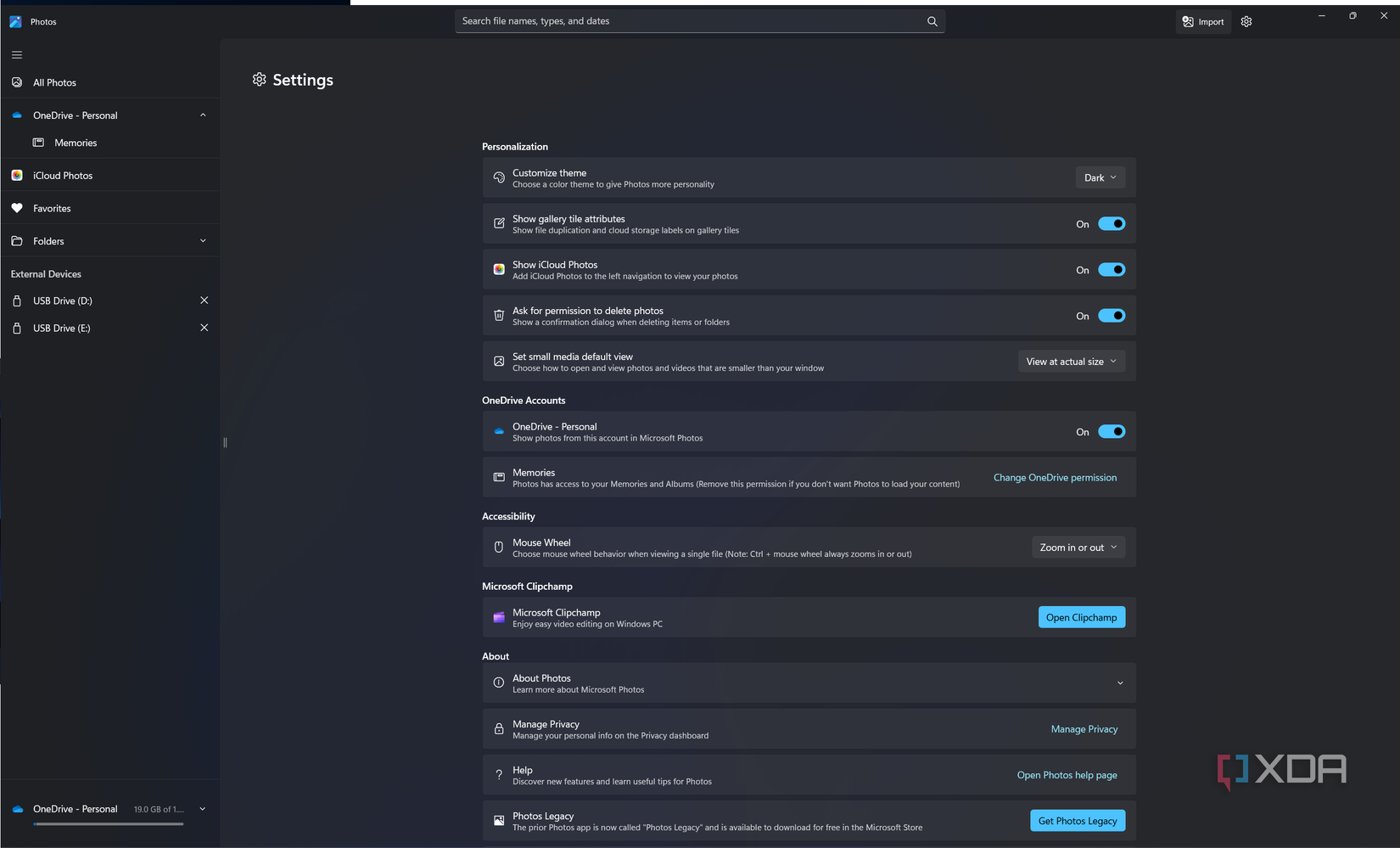Screen dimensions: 1400x848
Task: Open settings via the gear icon in the title bar
Action: [1246, 22]
